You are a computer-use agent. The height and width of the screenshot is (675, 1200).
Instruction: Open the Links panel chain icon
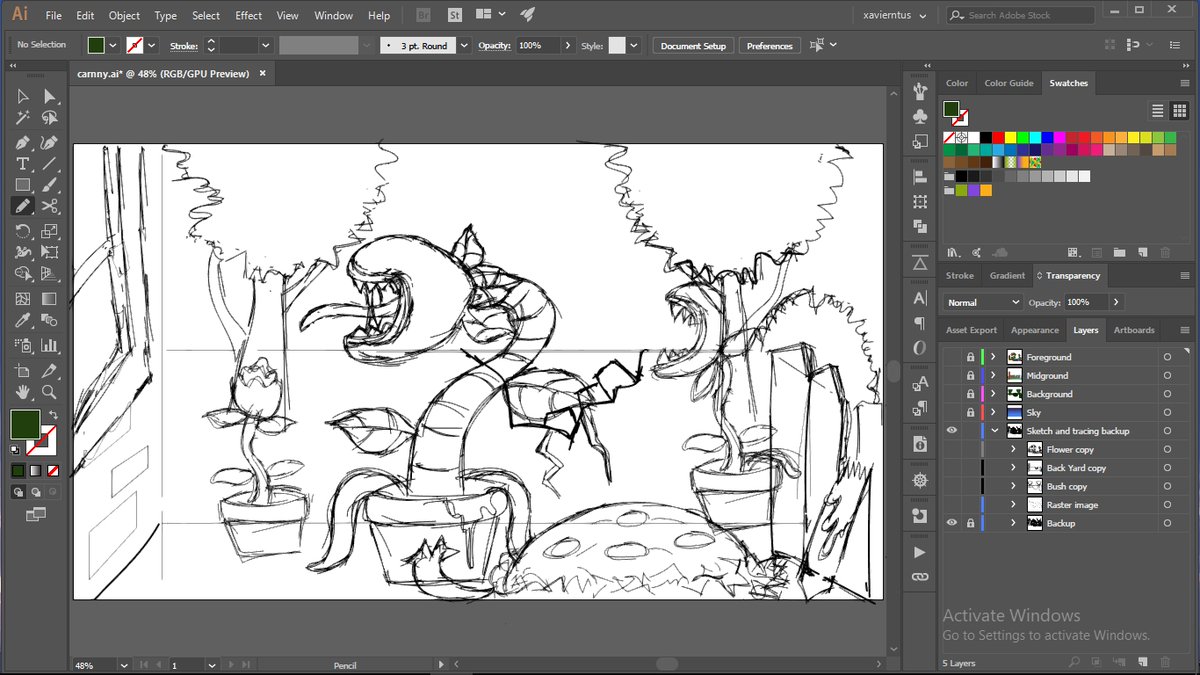920,577
